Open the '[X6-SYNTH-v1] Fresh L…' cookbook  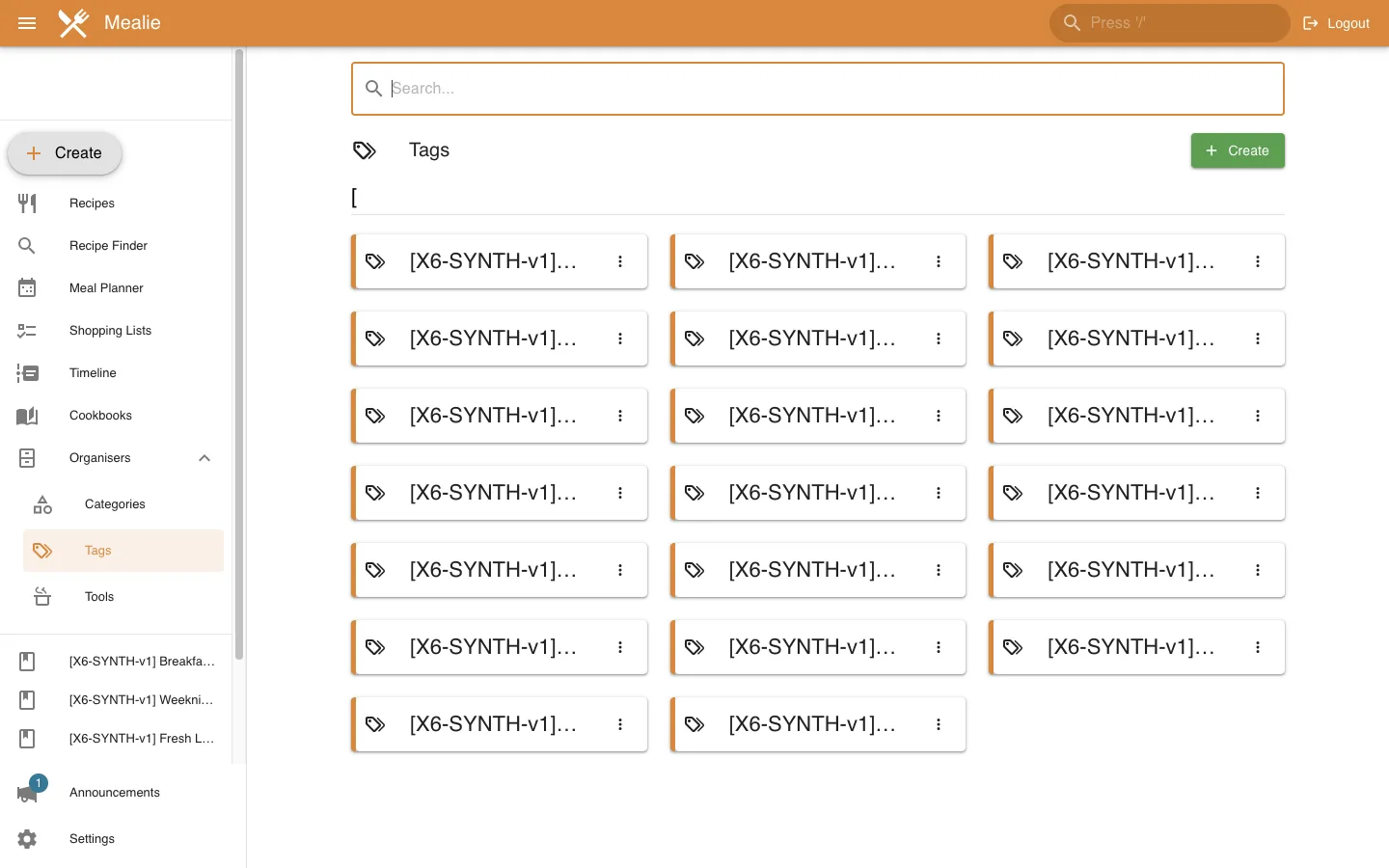(x=116, y=739)
